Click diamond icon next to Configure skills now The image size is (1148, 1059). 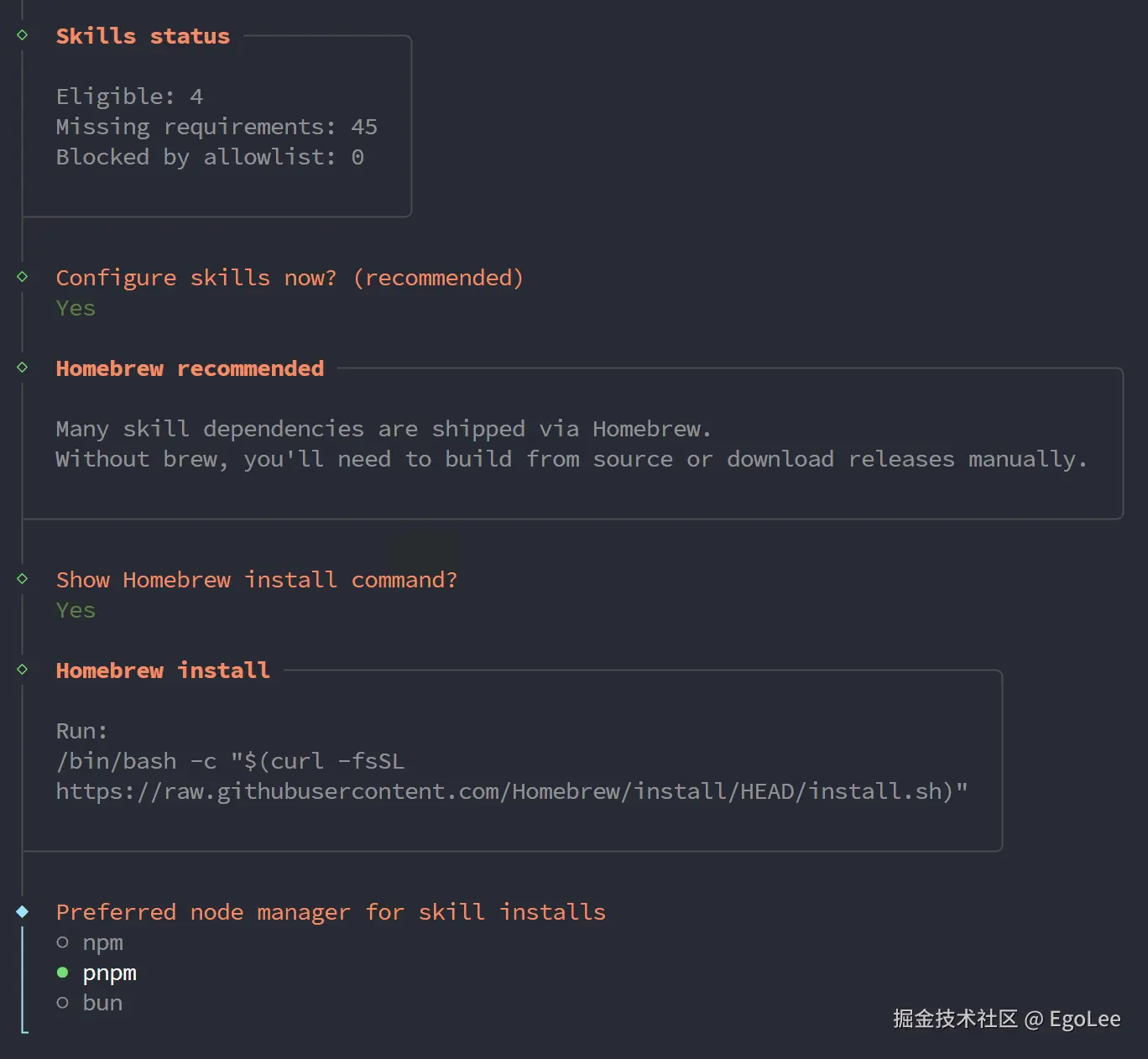click(x=23, y=277)
